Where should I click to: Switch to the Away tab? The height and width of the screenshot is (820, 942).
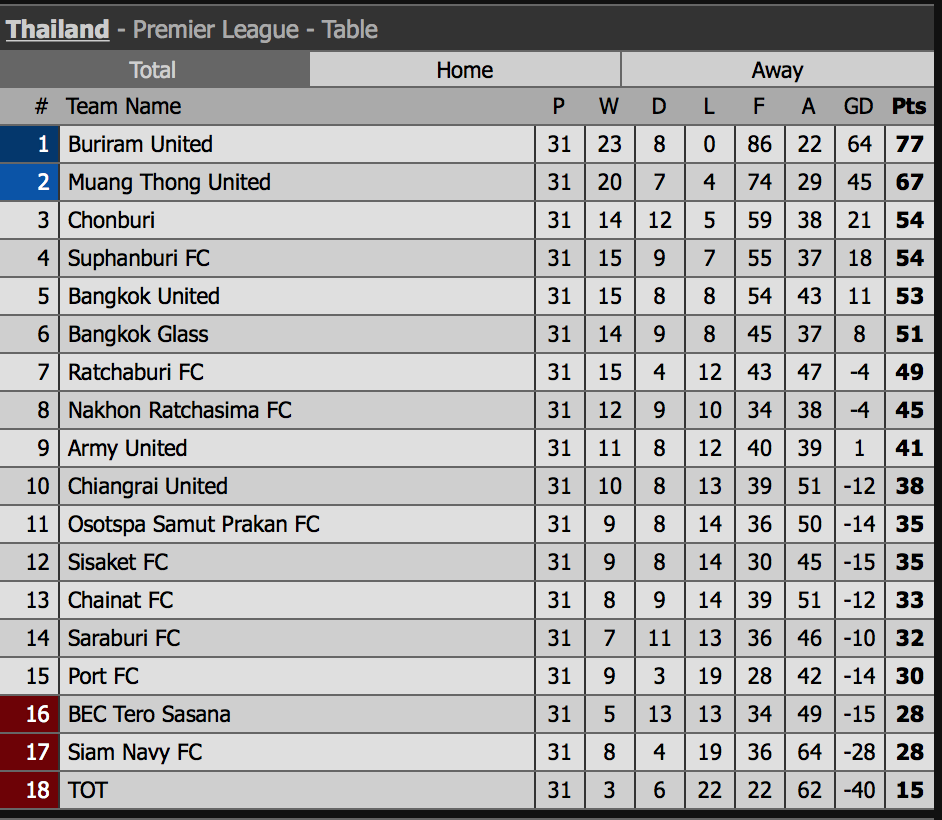coord(777,70)
